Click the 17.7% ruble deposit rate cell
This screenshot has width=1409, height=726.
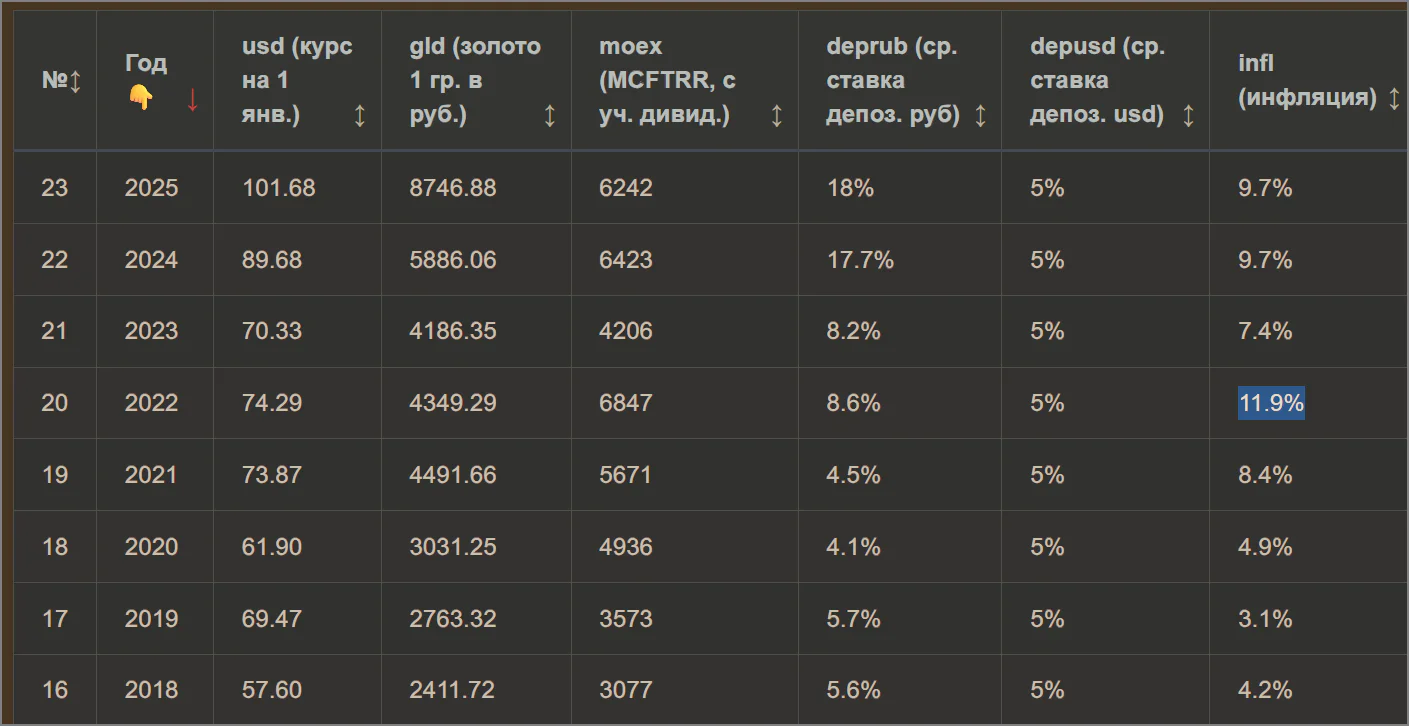[860, 260]
